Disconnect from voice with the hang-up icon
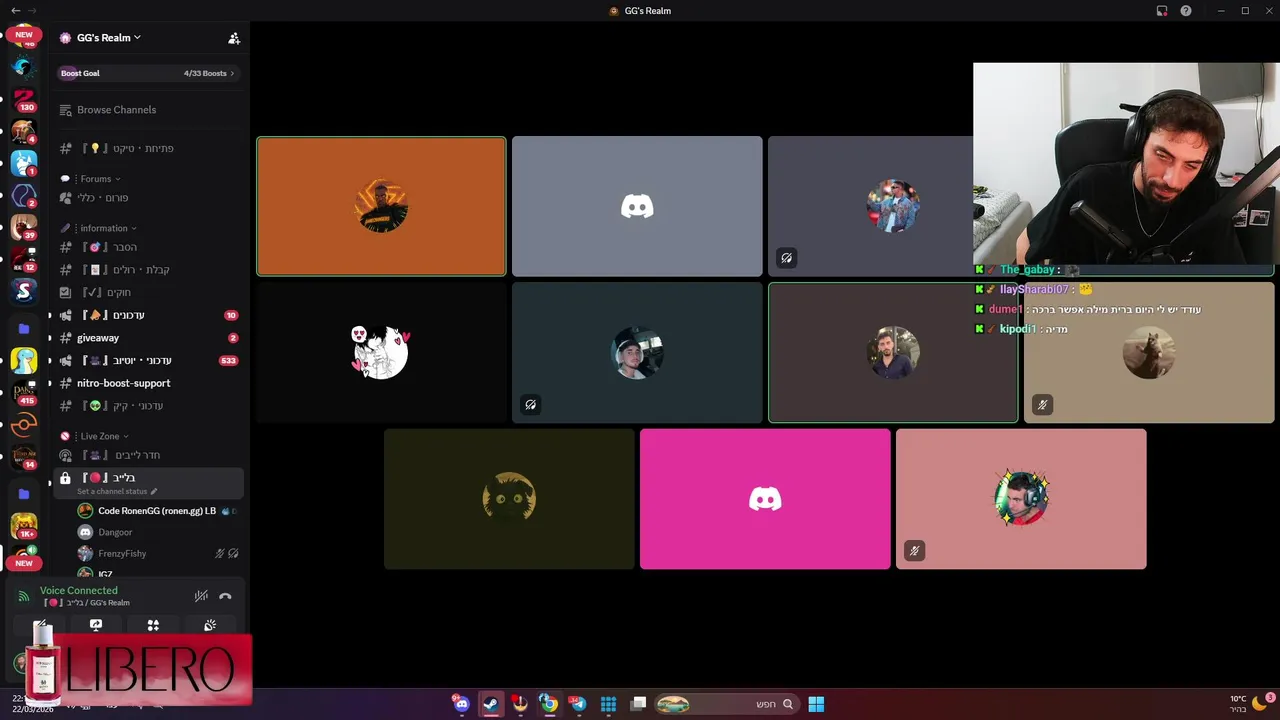Screen dimensions: 1280x720 (x=225, y=596)
